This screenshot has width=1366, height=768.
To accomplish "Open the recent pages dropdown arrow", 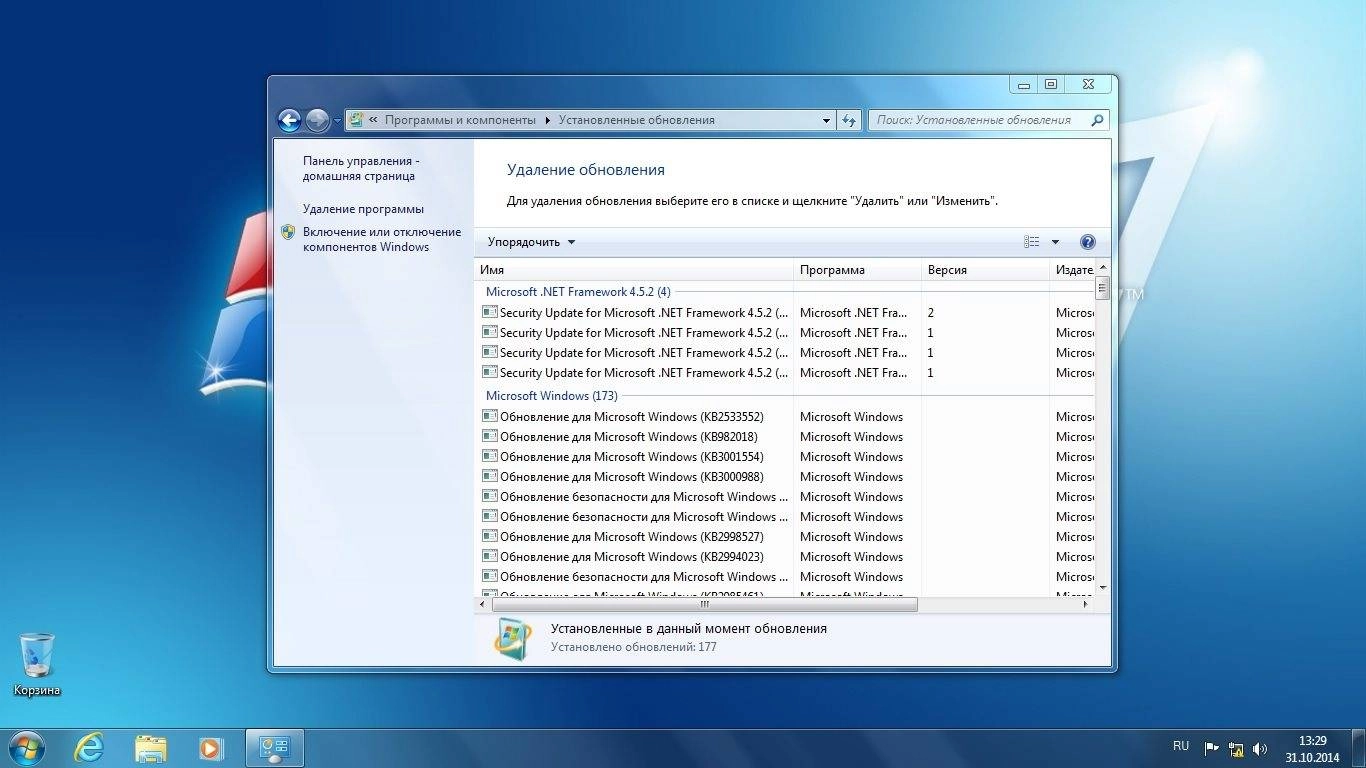I will 337,121.
